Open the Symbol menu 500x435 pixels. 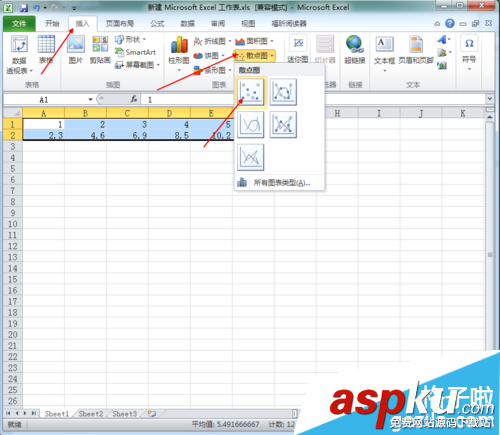469,52
